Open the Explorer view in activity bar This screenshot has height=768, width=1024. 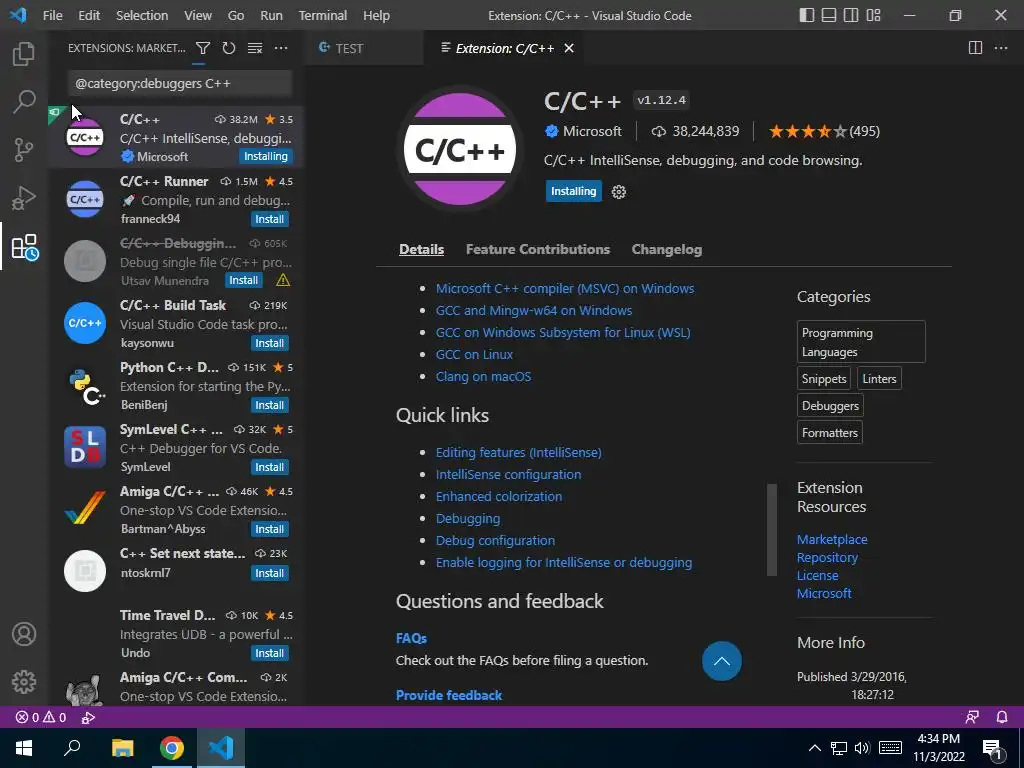(24, 54)
